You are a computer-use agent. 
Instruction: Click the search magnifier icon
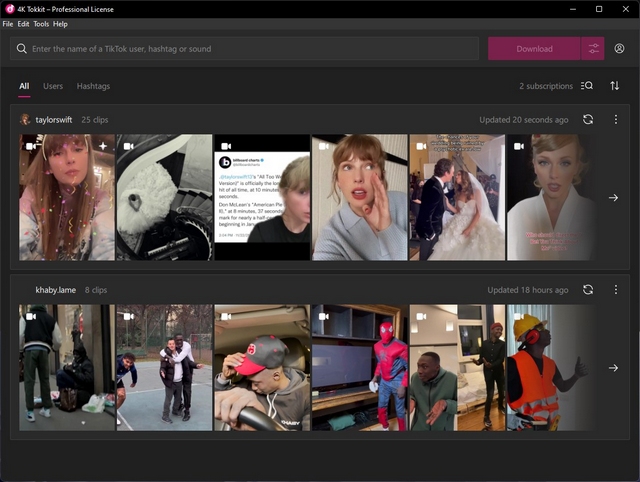click(x=22, y=49)
